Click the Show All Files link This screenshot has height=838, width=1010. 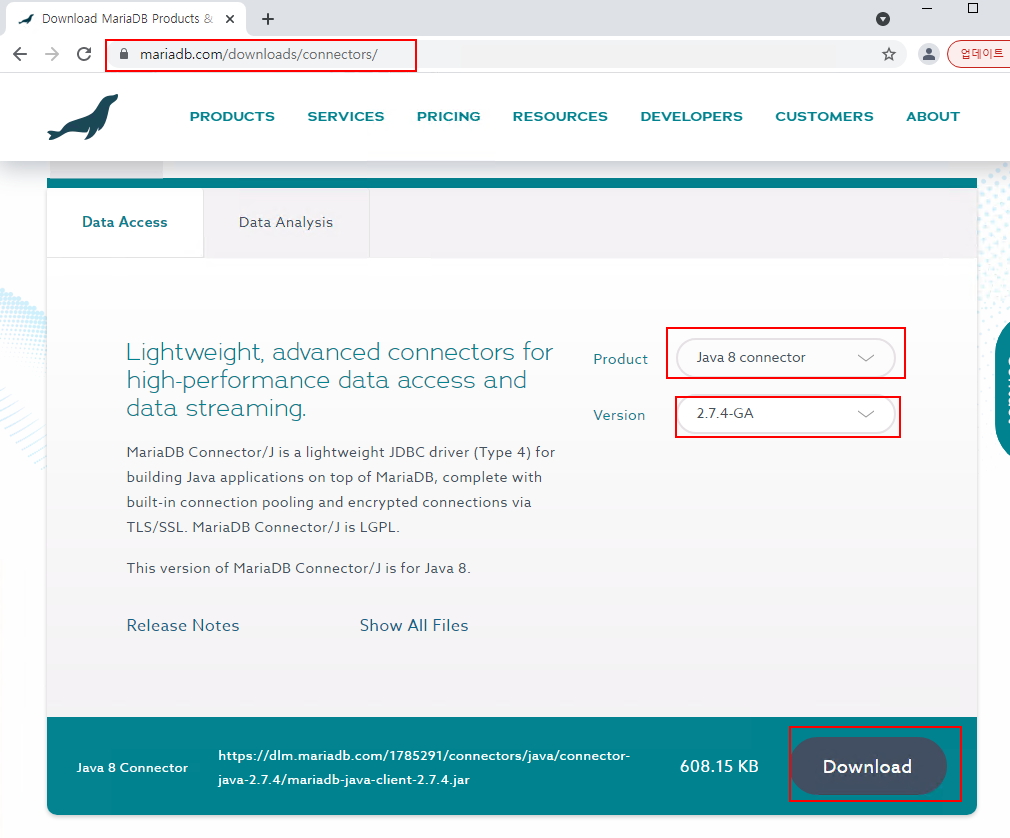[x=414, y=626]
